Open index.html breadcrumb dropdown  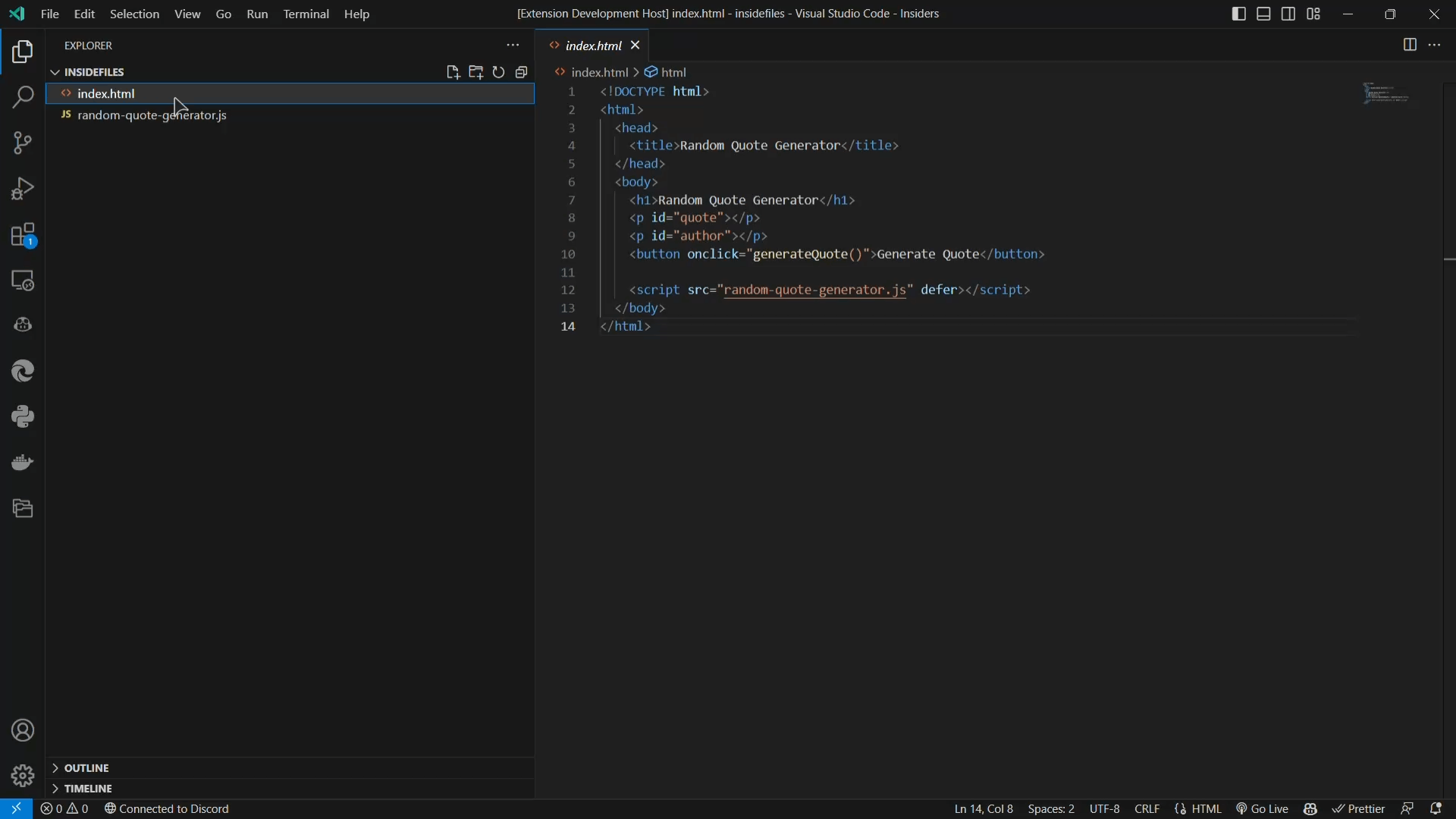(x=591, y=73)
